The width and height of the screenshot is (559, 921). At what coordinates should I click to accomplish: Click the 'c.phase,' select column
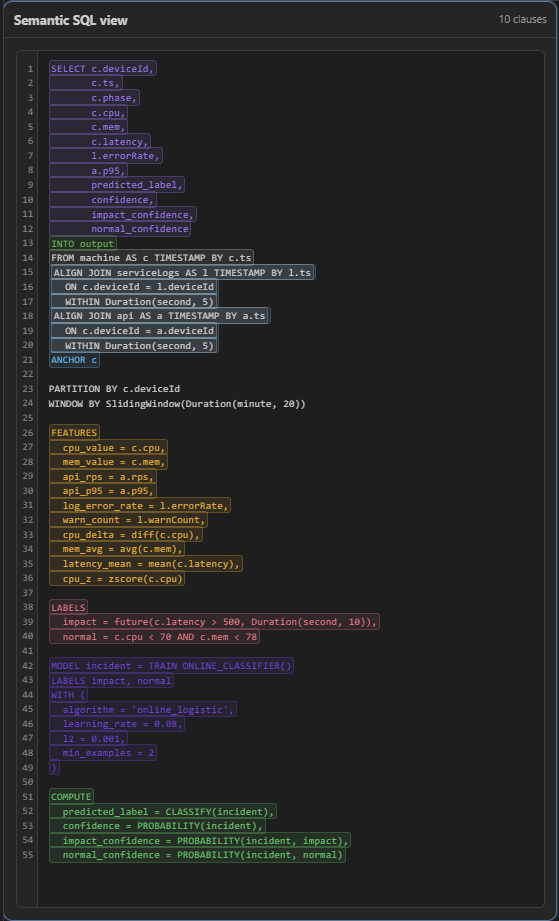click(95, 98)
